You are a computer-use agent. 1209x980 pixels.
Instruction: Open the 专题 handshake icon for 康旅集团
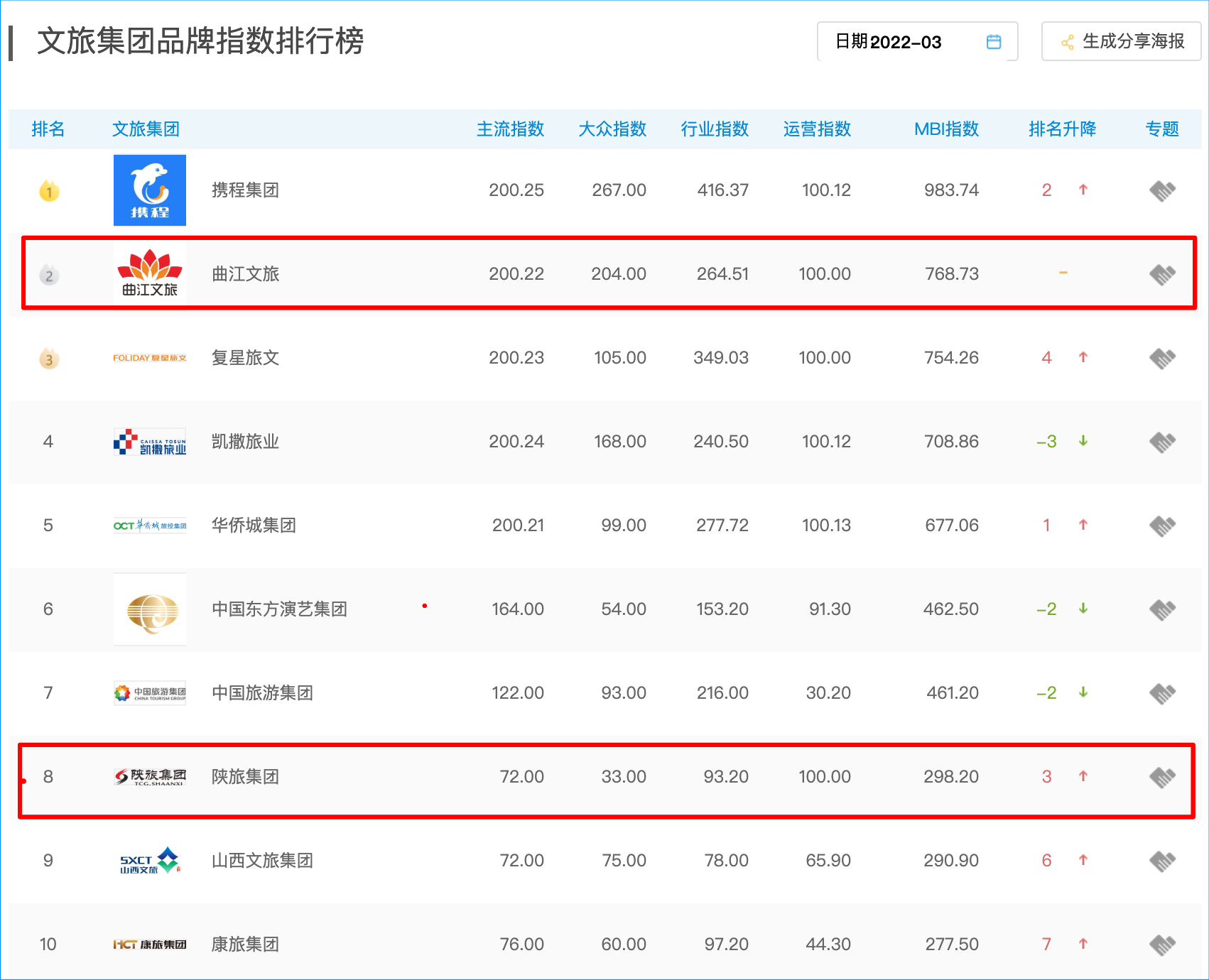(1162, 944)
